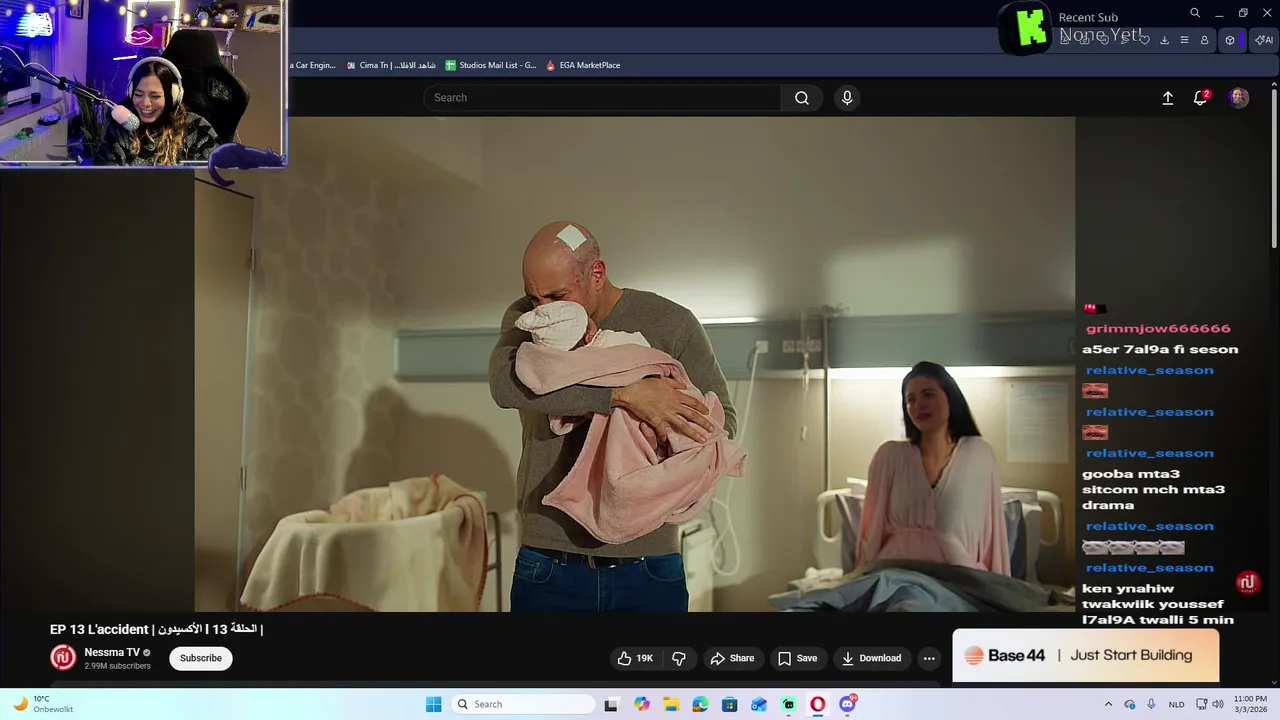Open volume control in system tray

pos(1219,704)
